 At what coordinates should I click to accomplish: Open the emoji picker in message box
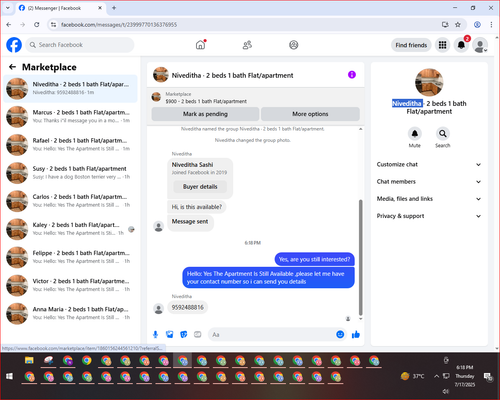pos(340,334)
